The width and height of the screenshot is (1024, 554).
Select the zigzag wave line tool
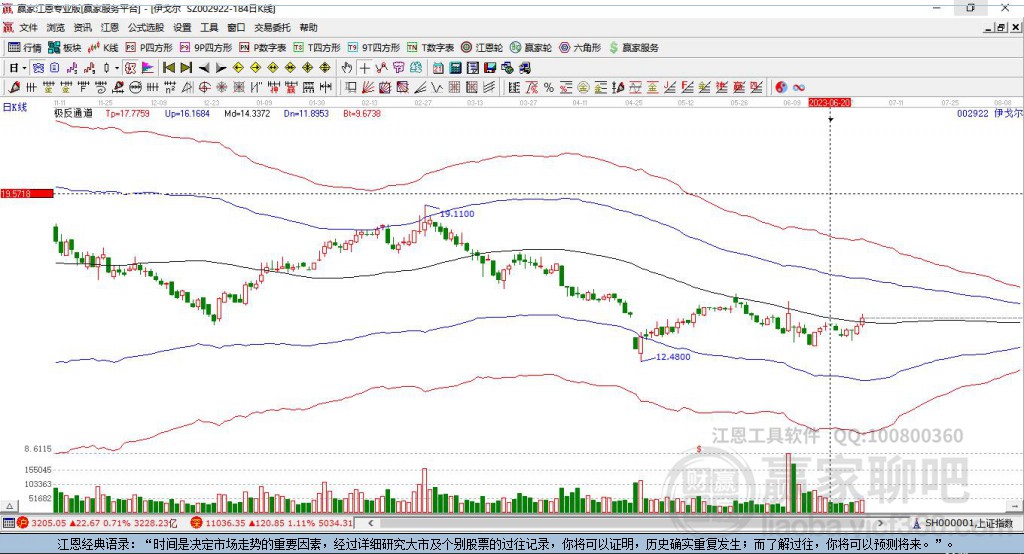(437, 88)
